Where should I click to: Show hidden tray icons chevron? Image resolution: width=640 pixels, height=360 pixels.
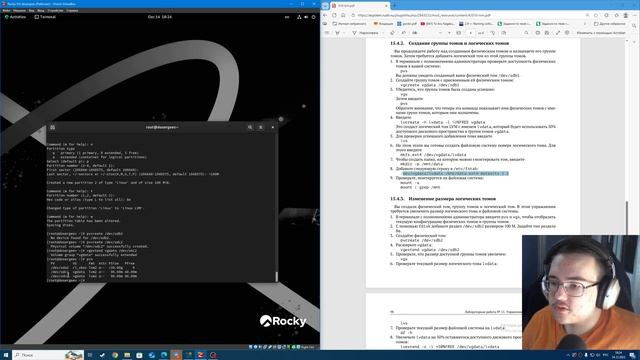(568, 355)
